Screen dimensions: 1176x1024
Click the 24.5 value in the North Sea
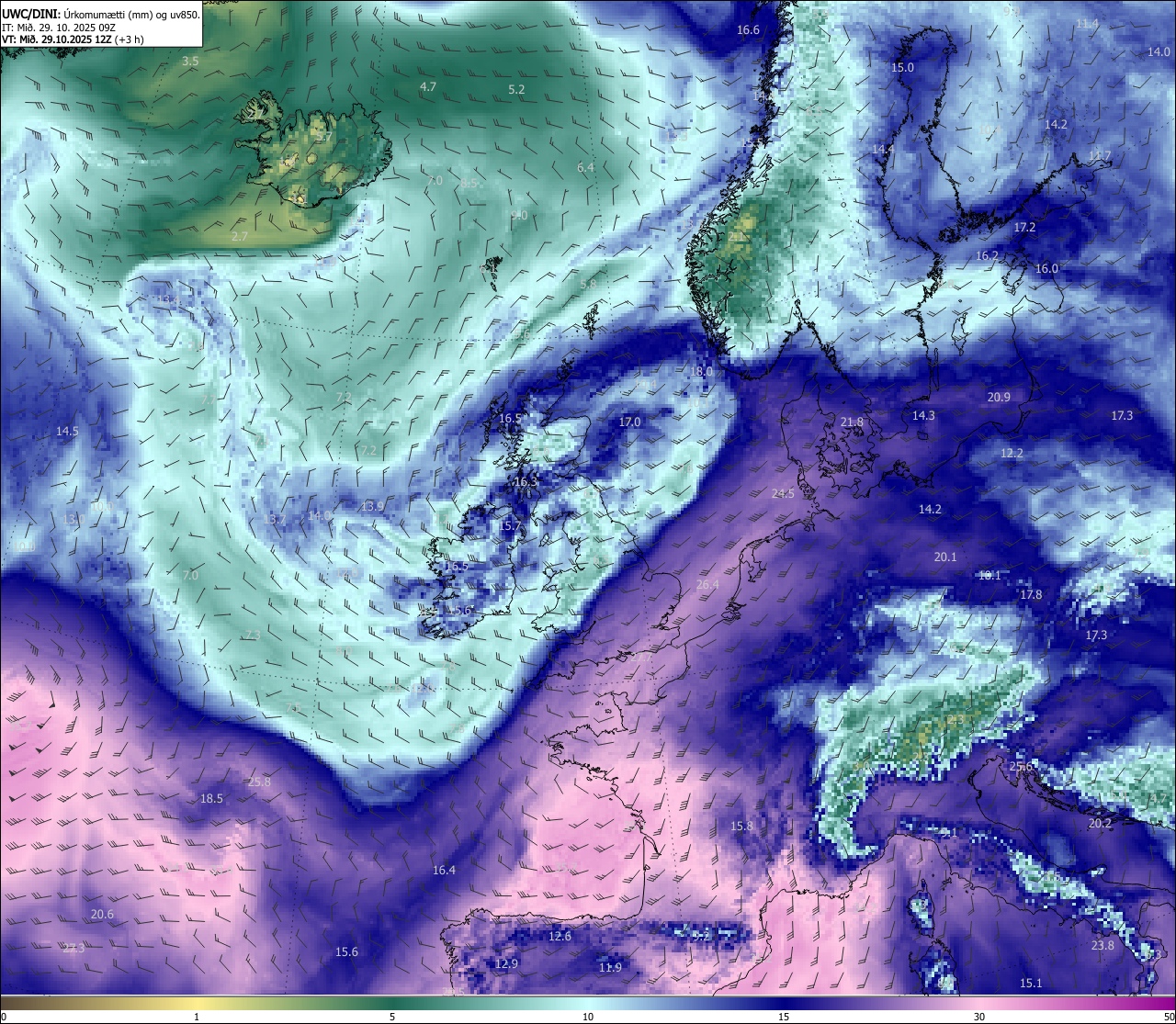pos(783,493)
